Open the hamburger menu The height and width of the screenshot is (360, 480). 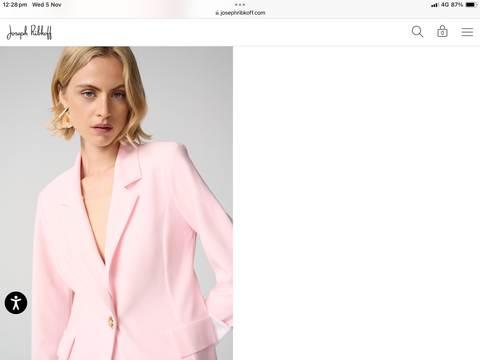467,32
